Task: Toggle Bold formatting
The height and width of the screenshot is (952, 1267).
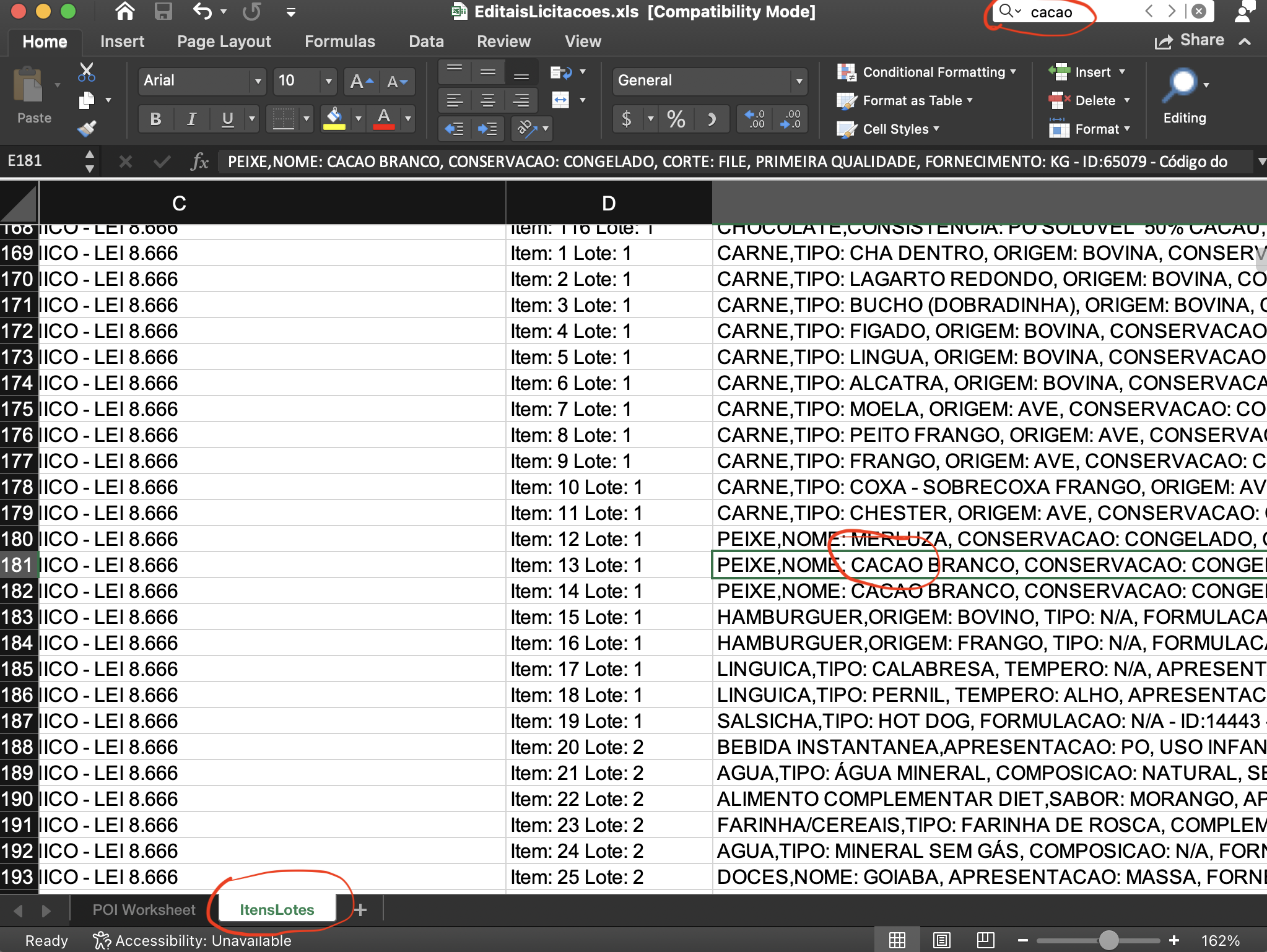Action: click(x=155, y=118)
